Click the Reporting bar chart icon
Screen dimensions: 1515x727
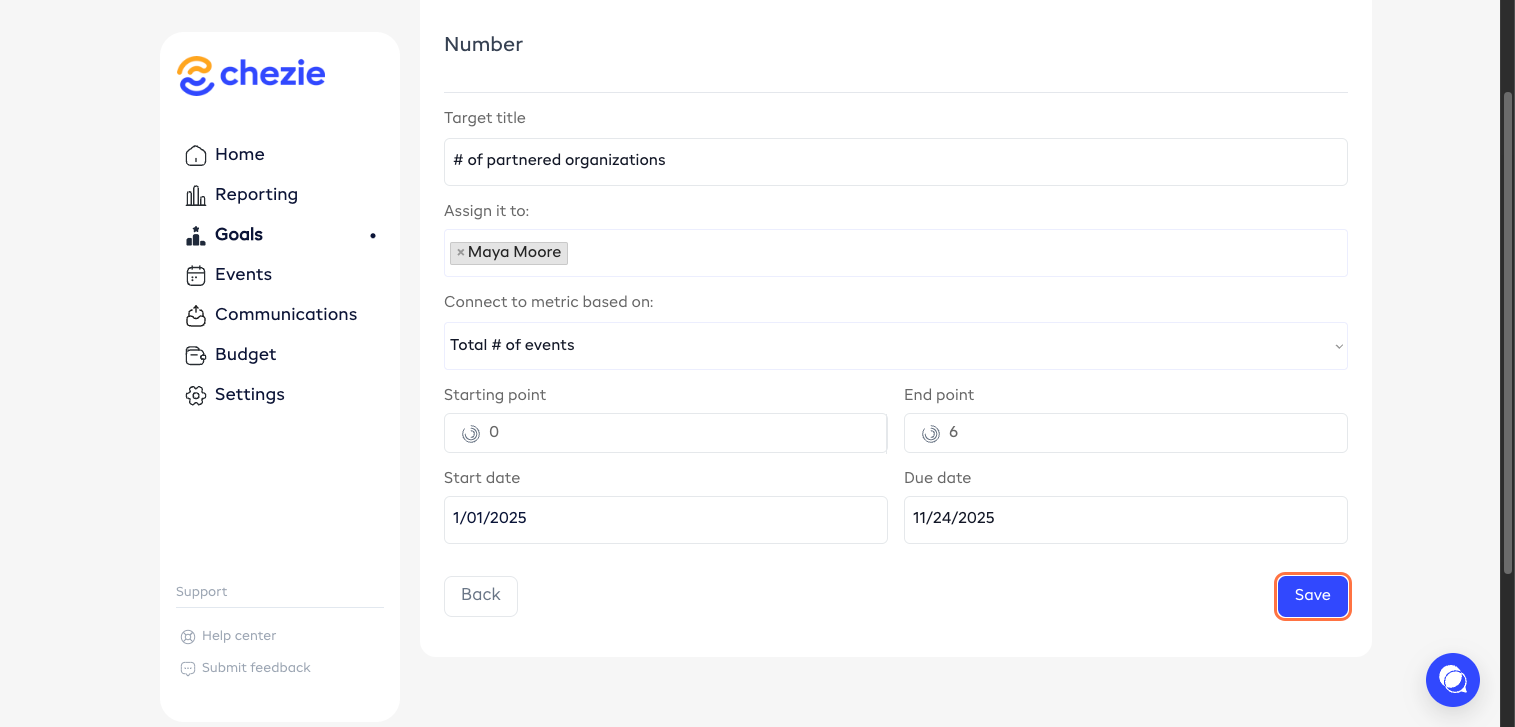(196, 195)
